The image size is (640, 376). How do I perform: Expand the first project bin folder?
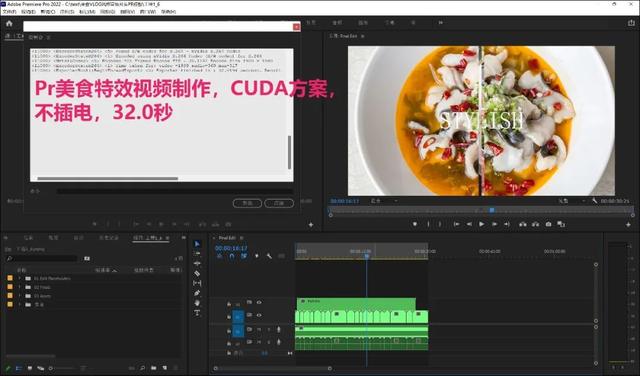19,278
